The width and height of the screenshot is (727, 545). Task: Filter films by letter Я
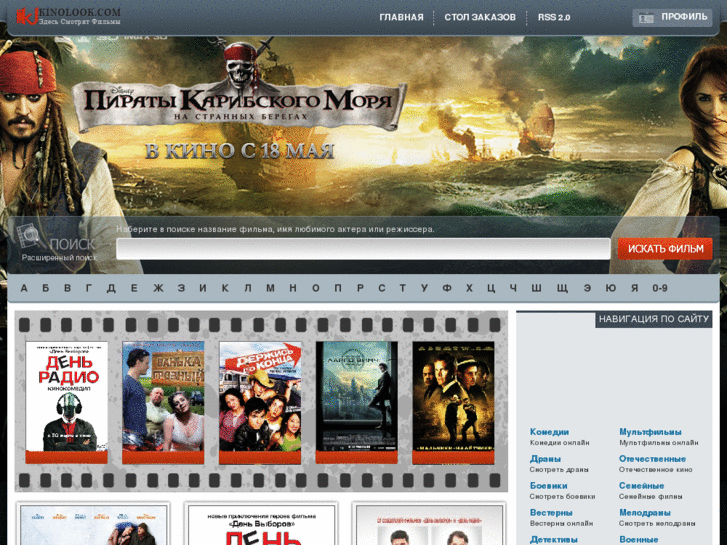point(635,289)
